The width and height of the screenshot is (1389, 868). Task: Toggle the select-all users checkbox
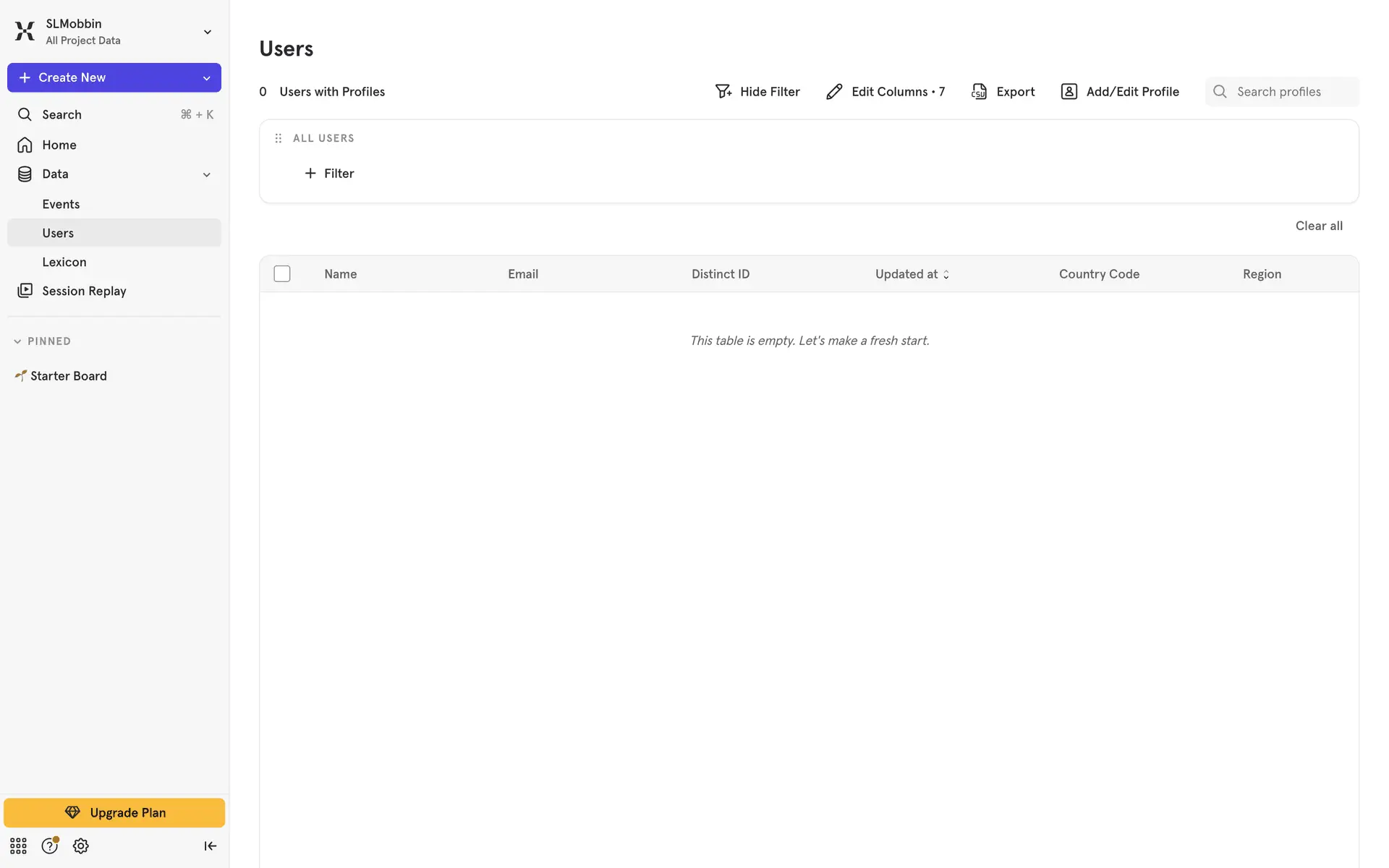[x=282, y=274]
